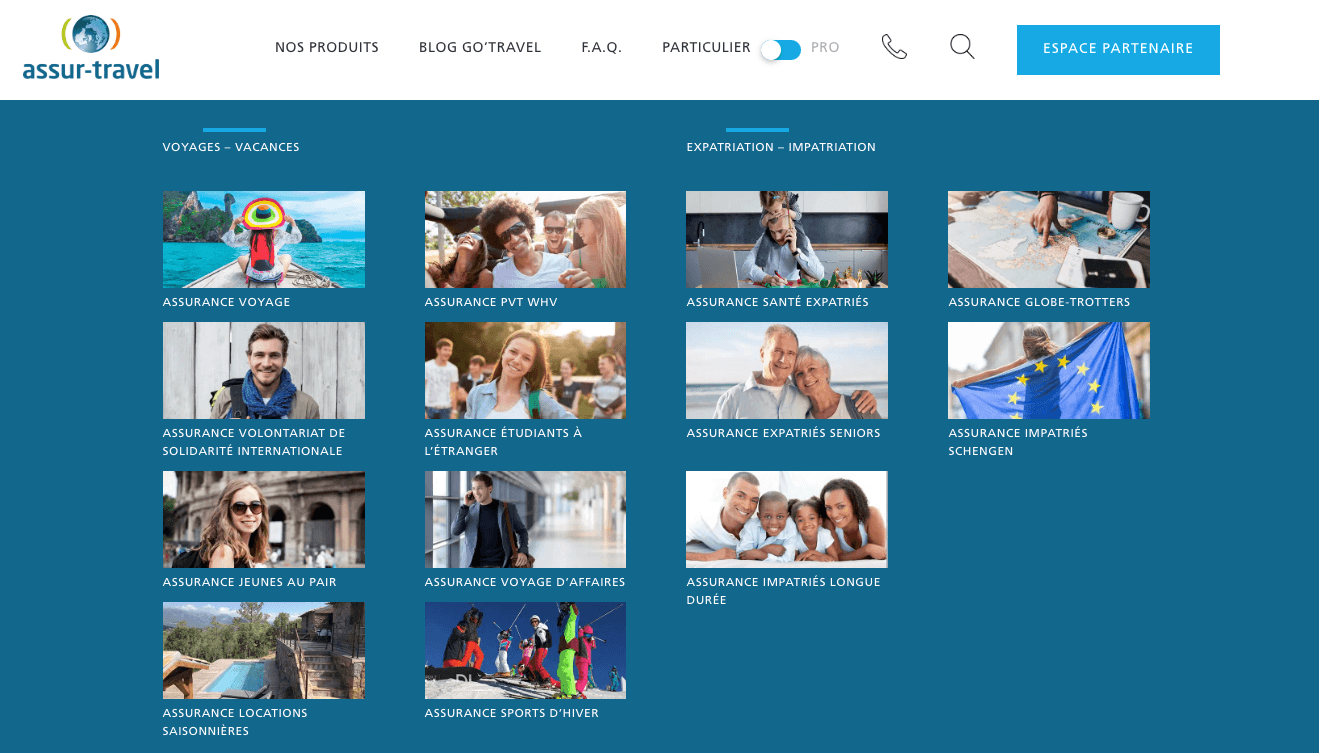
Task: Click the beach boat thumbnail for Assurance Voyage
Action: [x=263, y=239]
